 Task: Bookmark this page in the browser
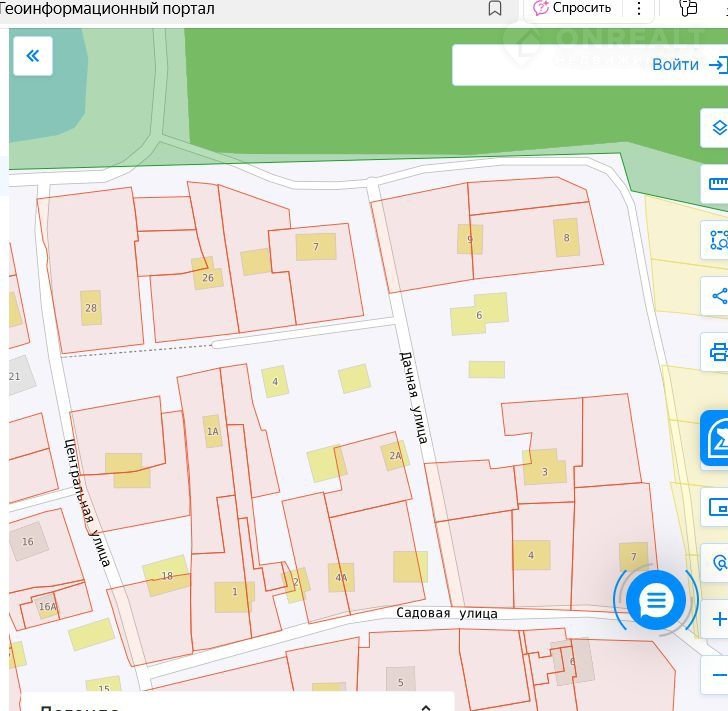point(495,9)
